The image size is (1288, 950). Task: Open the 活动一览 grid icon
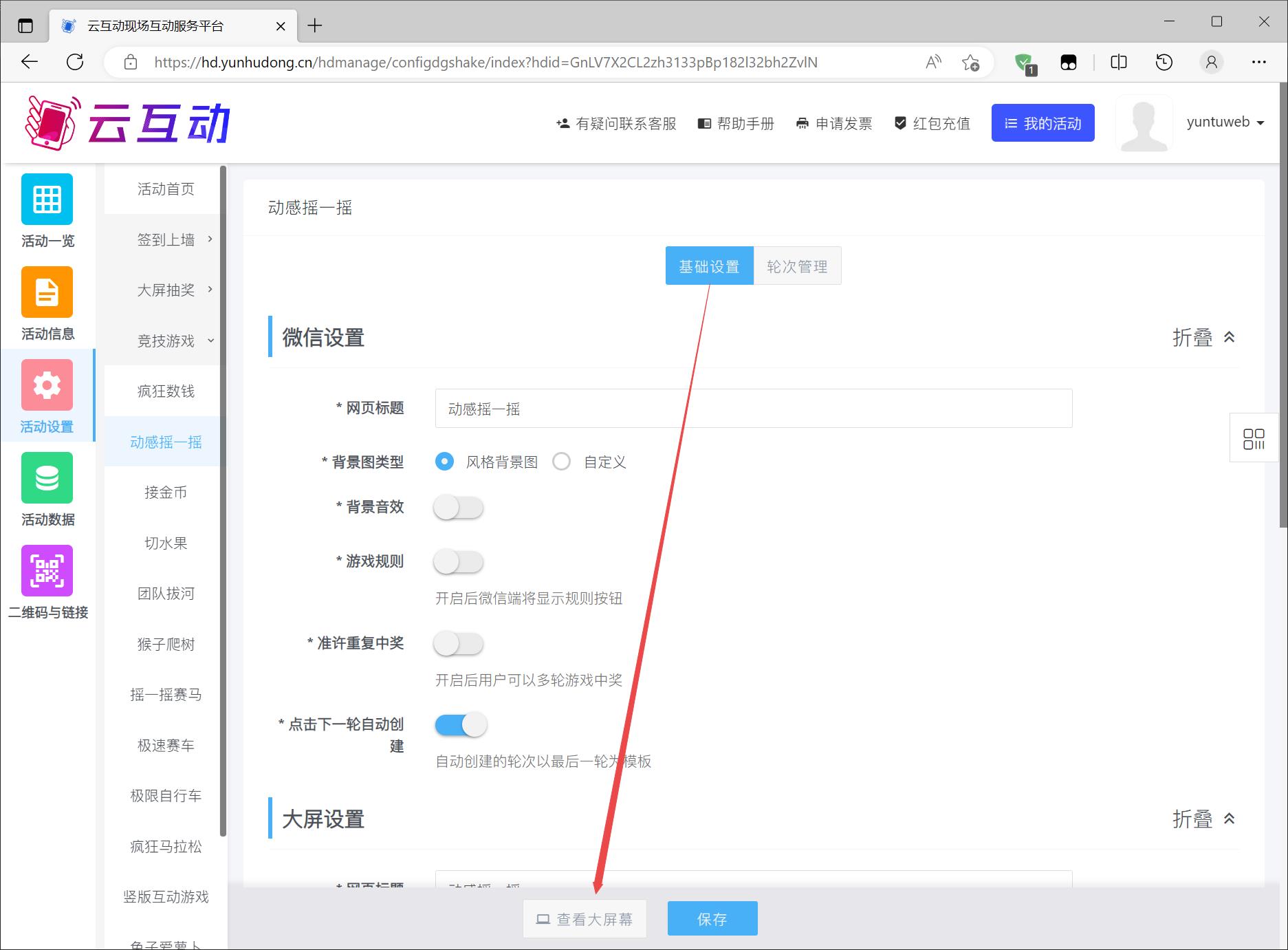tap(47, 199)
